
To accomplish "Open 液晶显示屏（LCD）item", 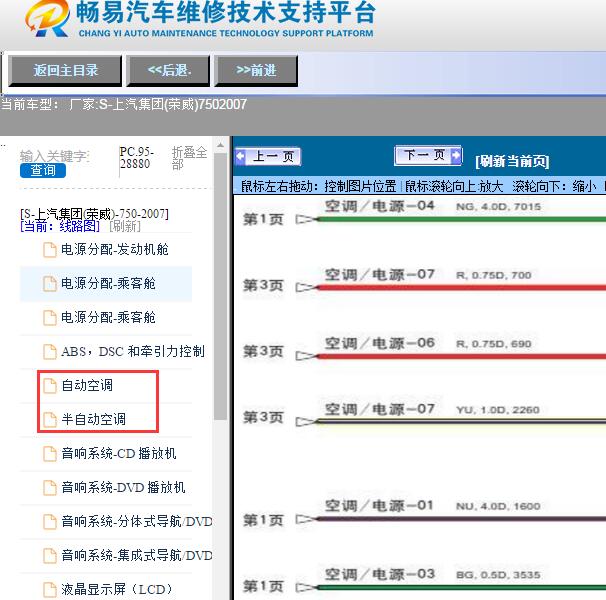I will 116,589.
